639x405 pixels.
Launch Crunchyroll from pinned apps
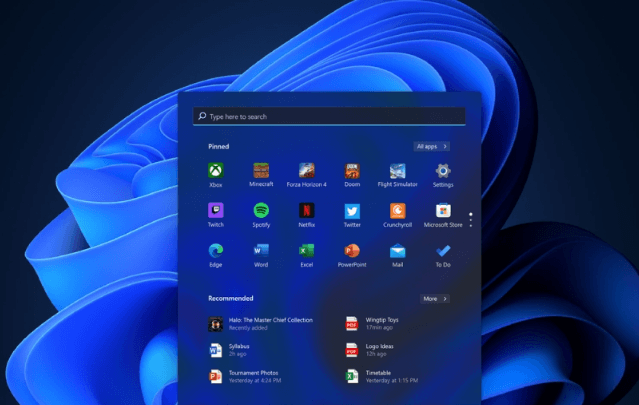click(397, 211)
